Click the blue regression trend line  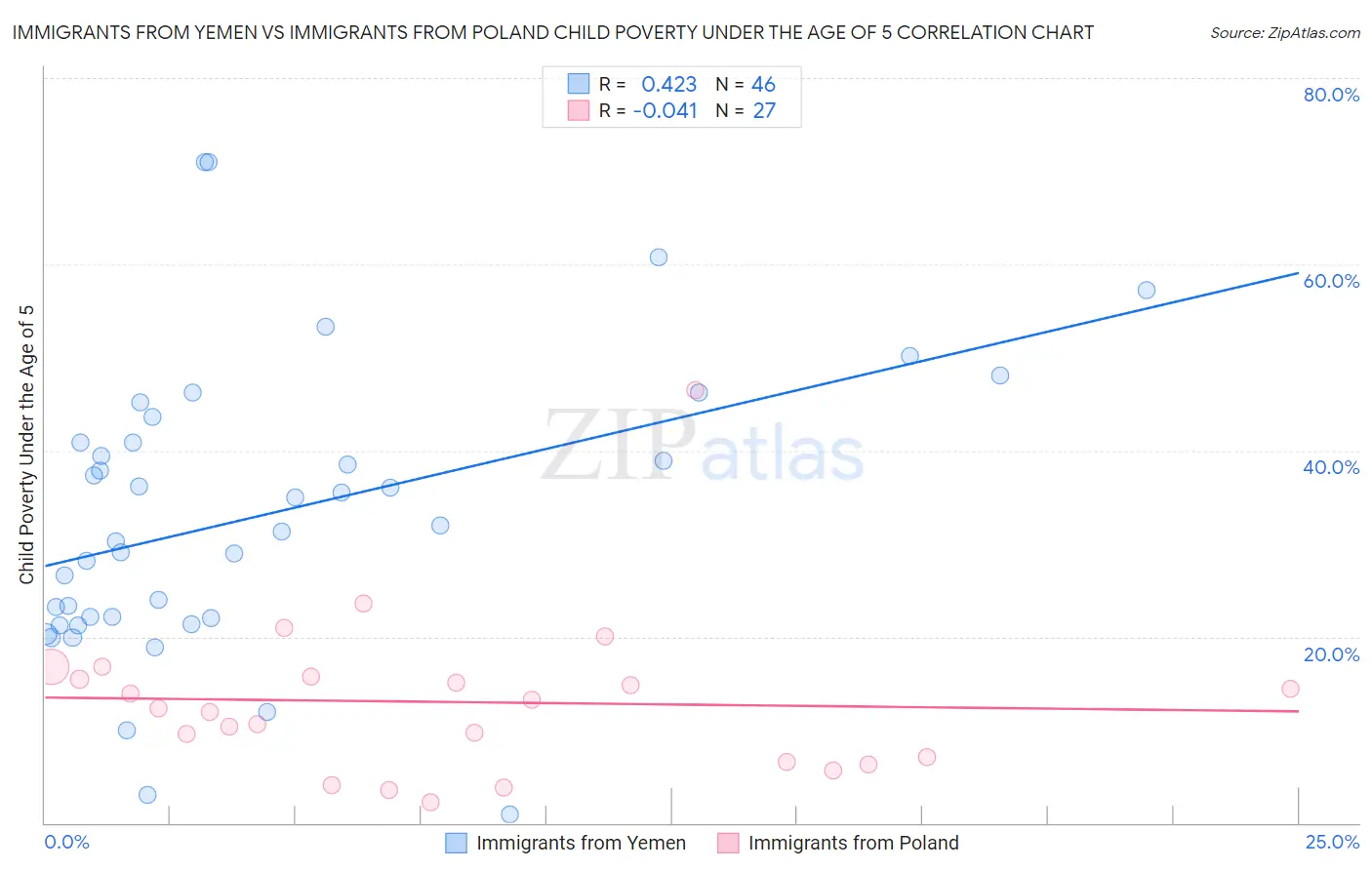(x=671, y=419)
